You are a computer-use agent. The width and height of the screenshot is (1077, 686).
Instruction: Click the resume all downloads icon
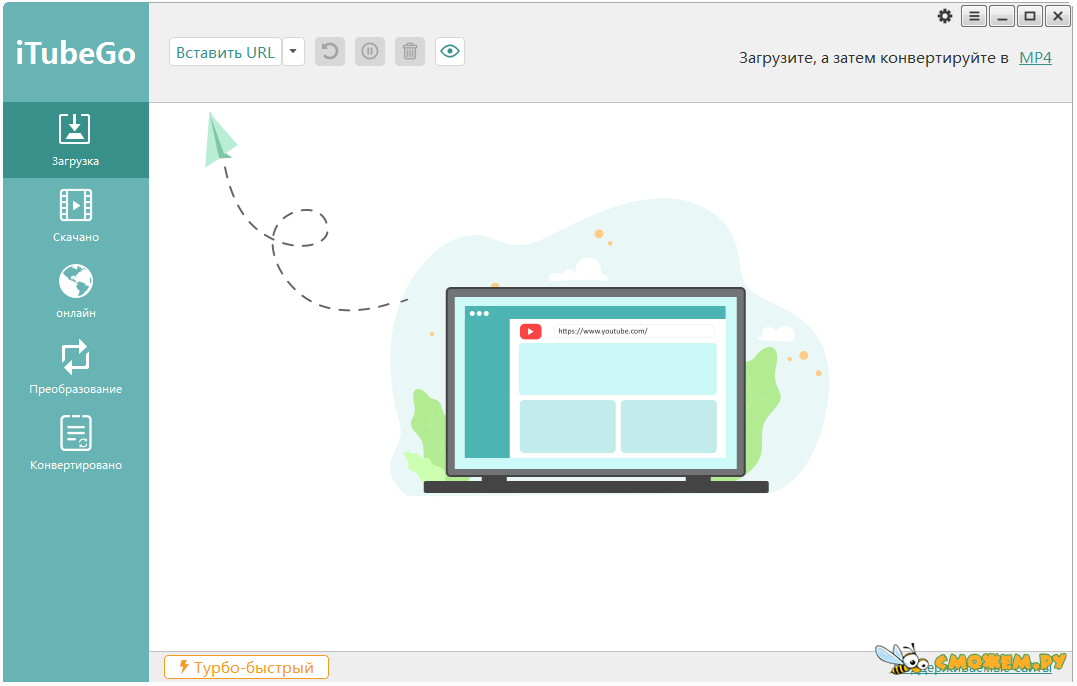click(x=330, y=52)
